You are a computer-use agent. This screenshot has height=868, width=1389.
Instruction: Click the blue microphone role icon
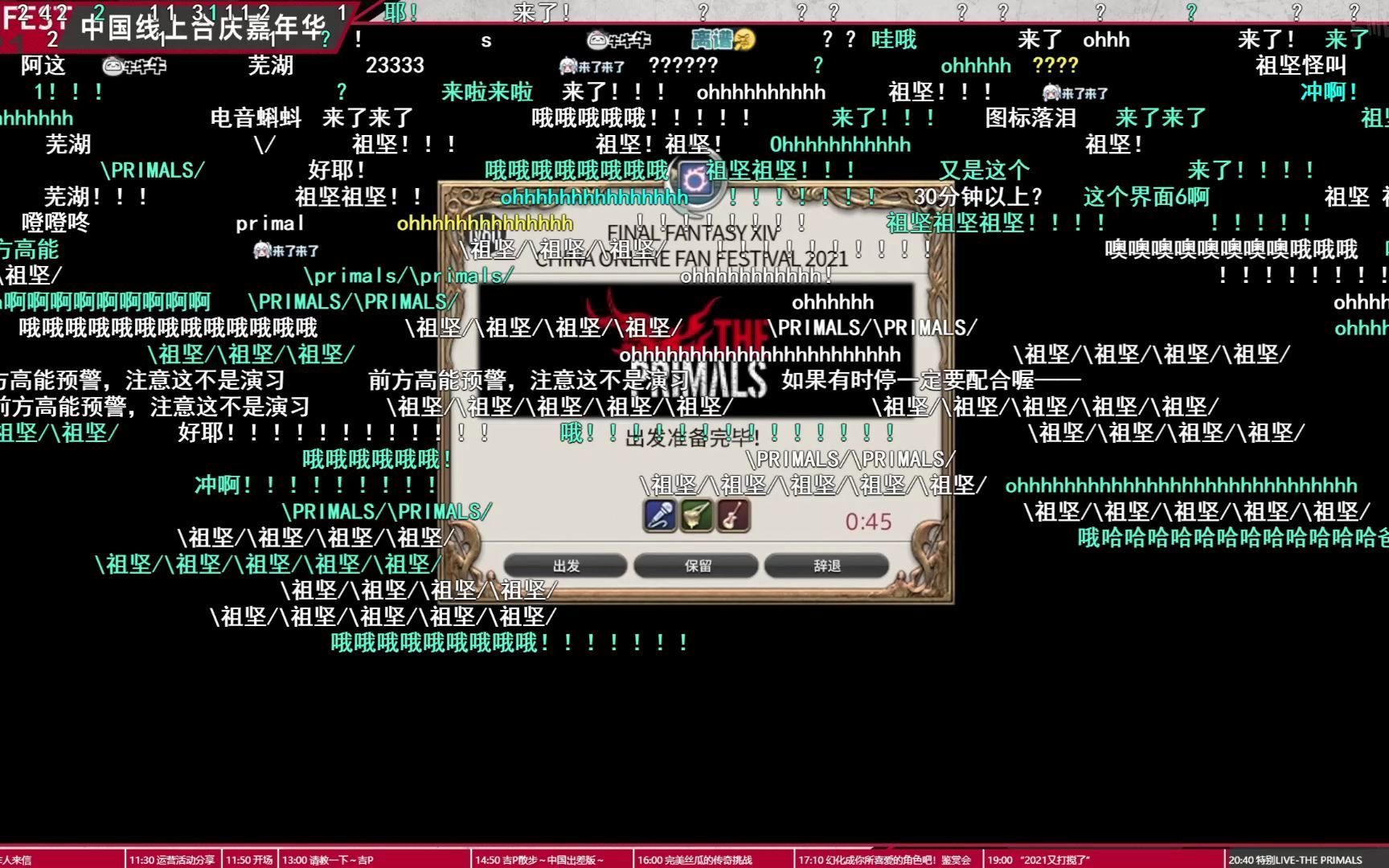point(660,516)
